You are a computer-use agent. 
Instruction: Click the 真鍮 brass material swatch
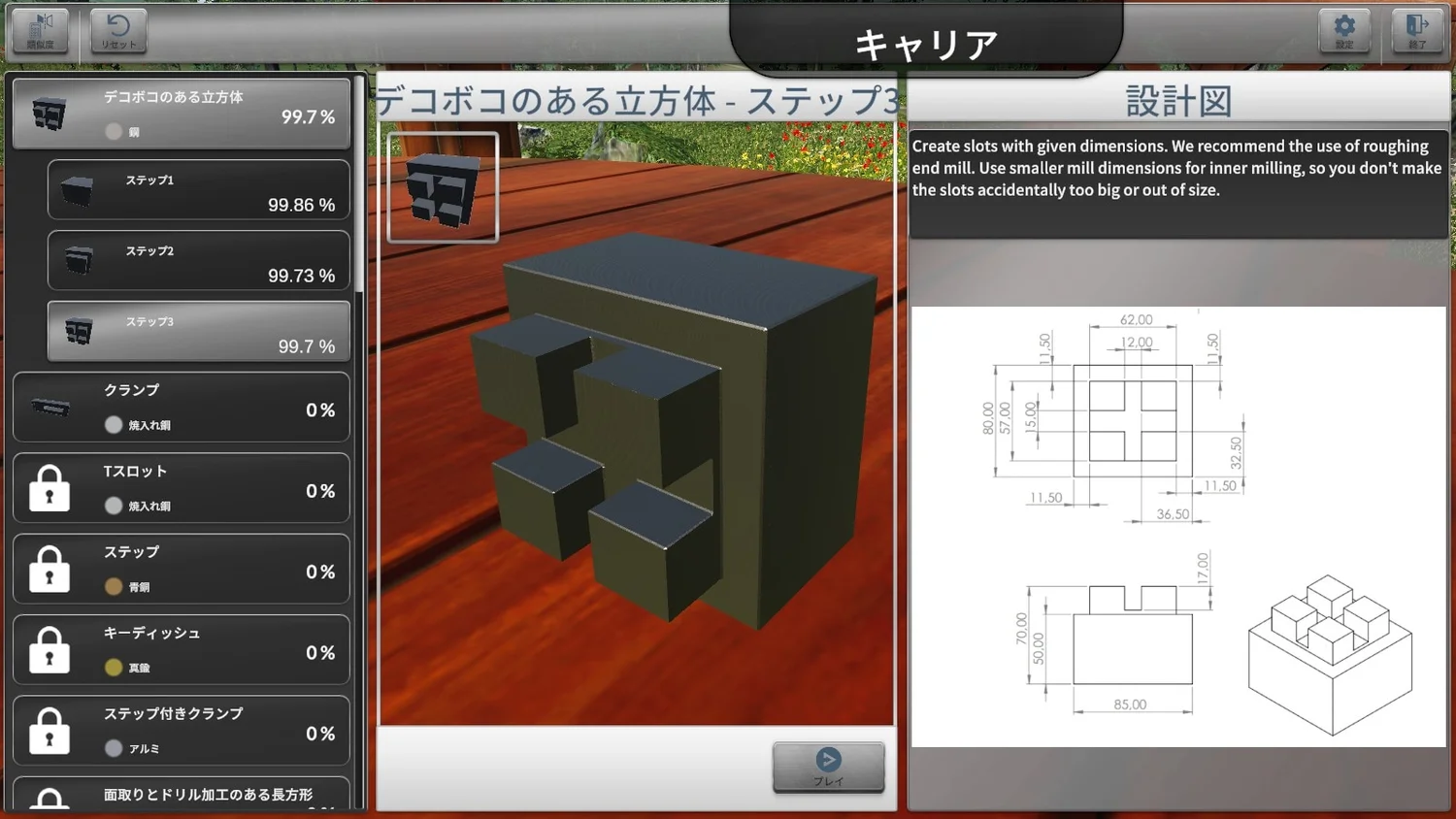[x=114, y=668]
